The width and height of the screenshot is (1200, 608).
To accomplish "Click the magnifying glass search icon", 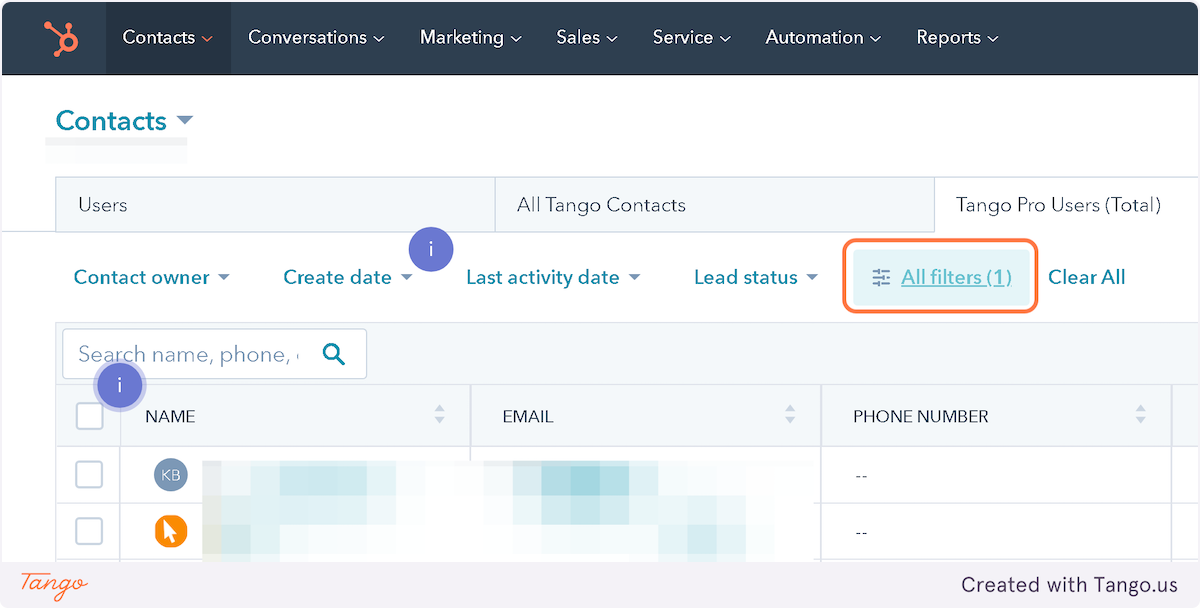I will (334, 354).
